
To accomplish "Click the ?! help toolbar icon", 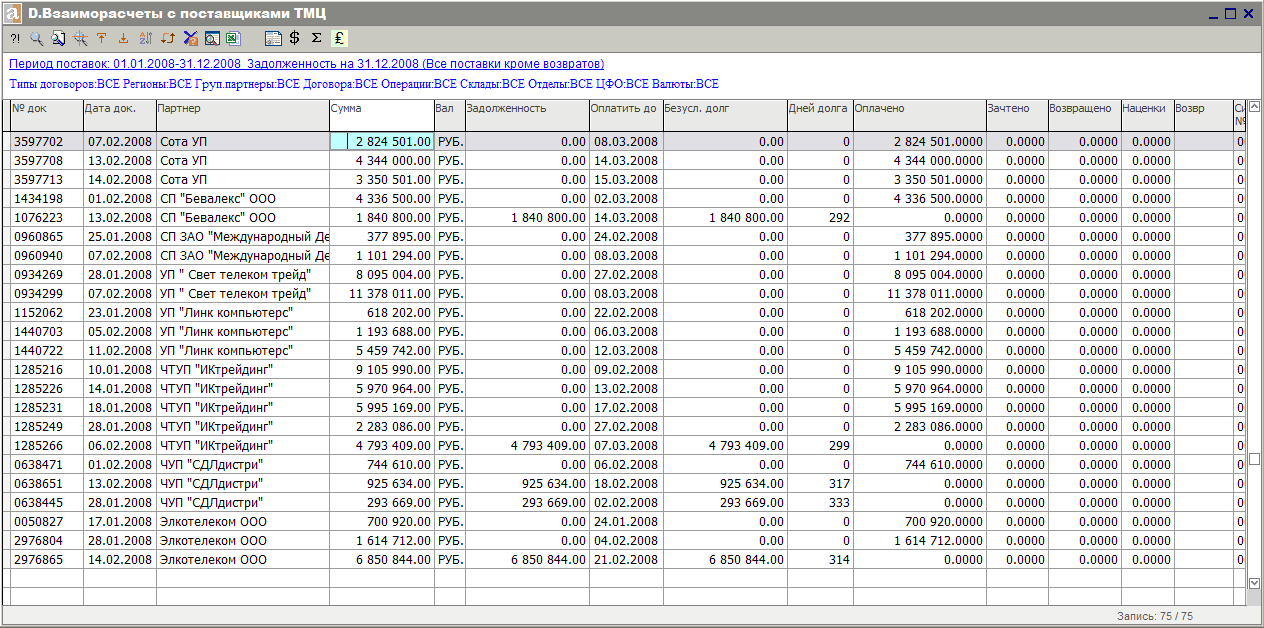I will pyautogui.click(x=15, y=38).
